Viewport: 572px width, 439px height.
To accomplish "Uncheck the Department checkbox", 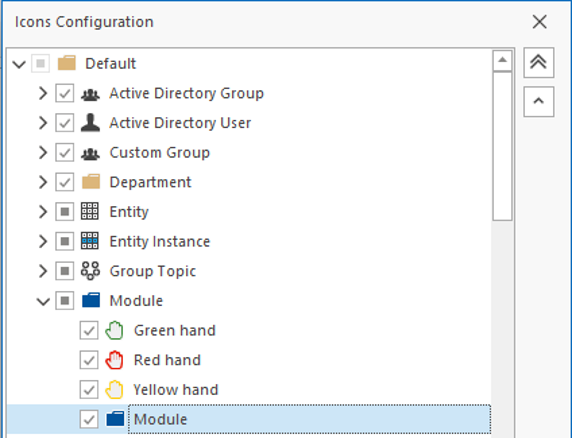I will [65, 182].
